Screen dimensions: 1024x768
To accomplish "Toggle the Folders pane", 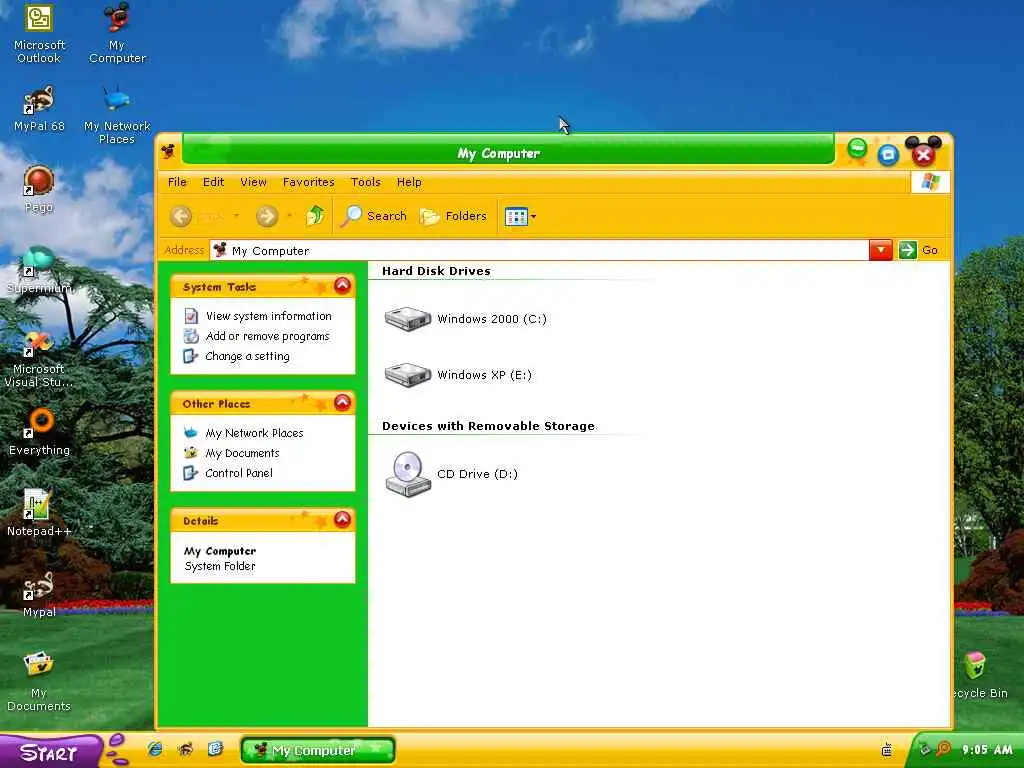I will (x=453, y=216).
